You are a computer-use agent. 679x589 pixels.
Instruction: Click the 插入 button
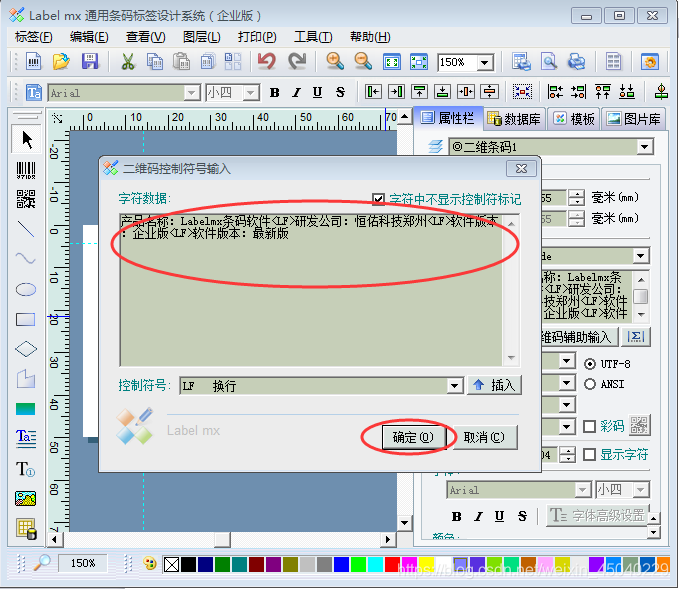click(x=494, y=385)
